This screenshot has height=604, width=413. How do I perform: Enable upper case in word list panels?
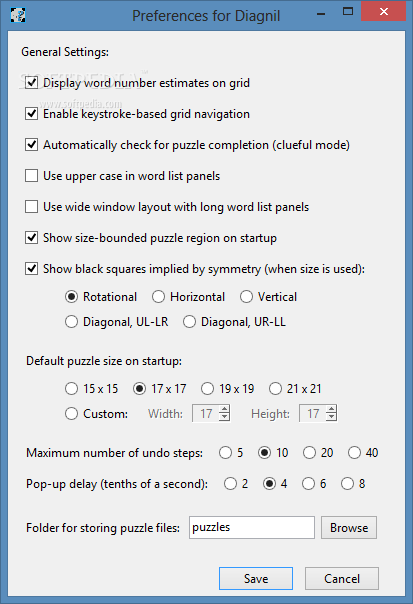click(x=32, y=176)
